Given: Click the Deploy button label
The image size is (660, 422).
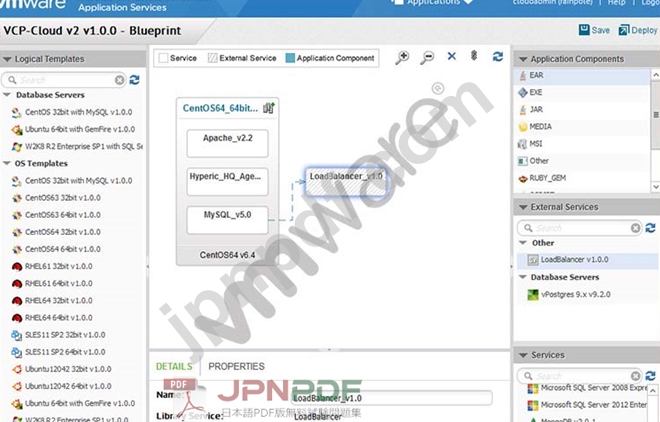Looking at the screenshot, I should pyautogui.click(x=644, y=30).
